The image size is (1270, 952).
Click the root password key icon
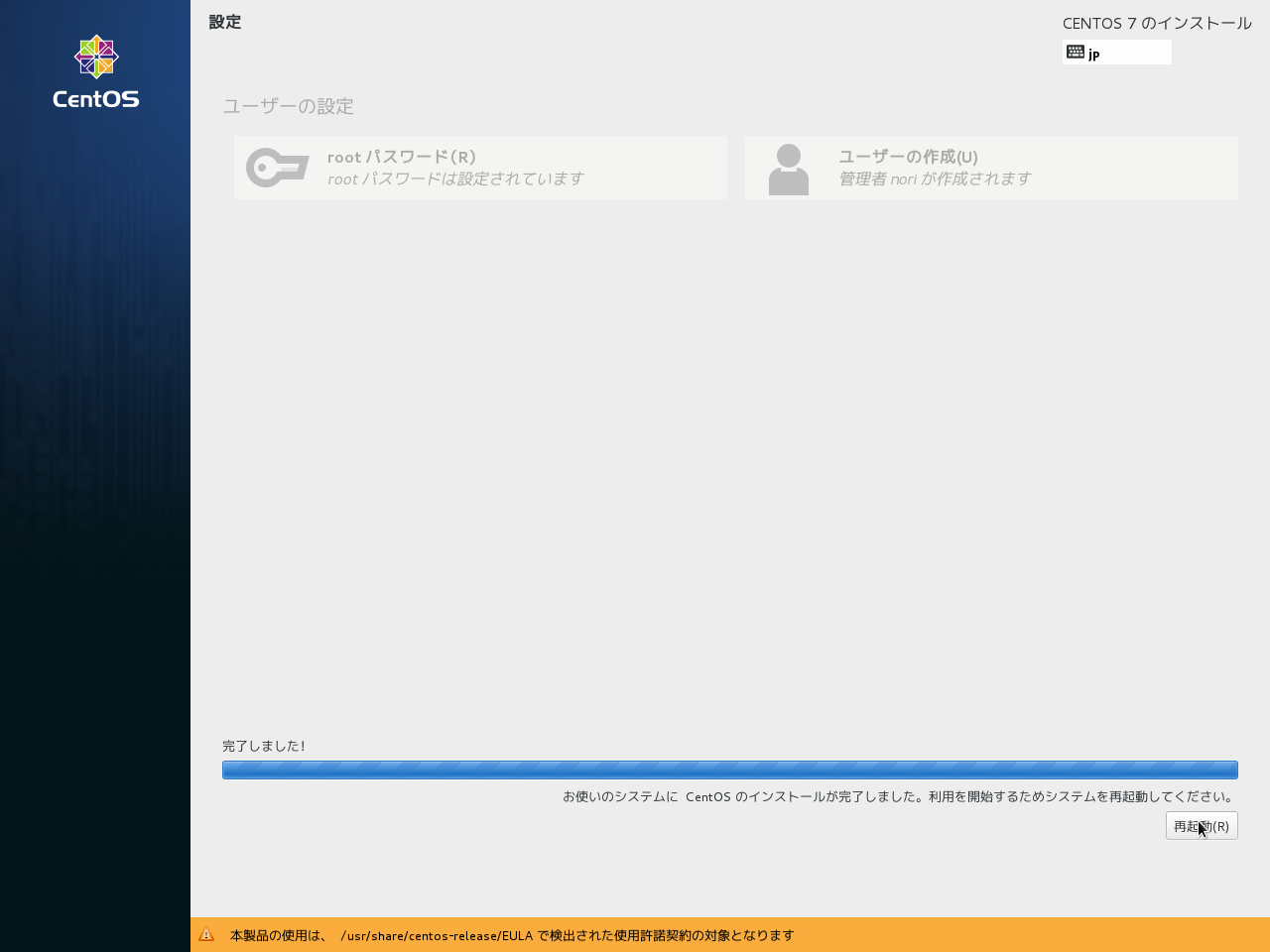(277, 168)
